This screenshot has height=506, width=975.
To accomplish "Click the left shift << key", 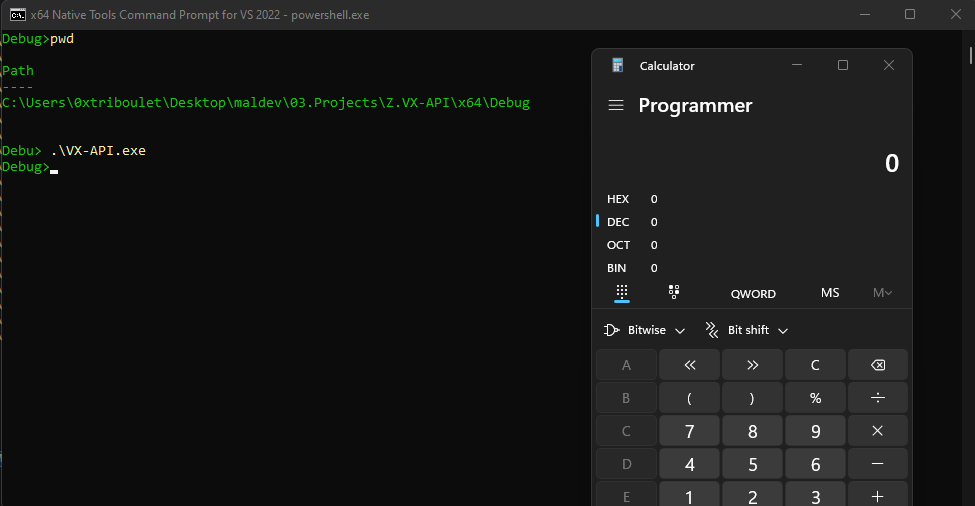I will coord(689,365).
